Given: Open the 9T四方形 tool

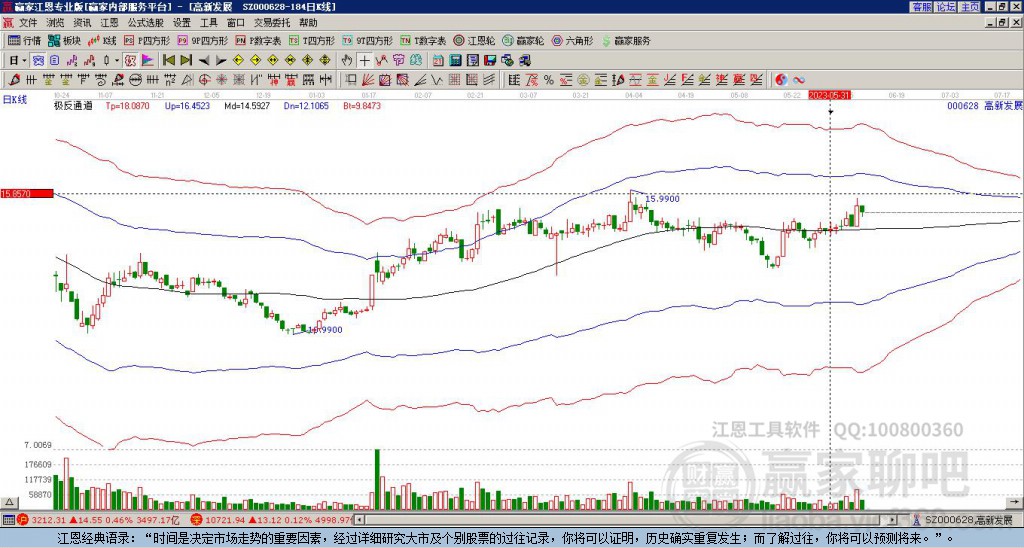Looking at the screenshot, I should 368,40.
